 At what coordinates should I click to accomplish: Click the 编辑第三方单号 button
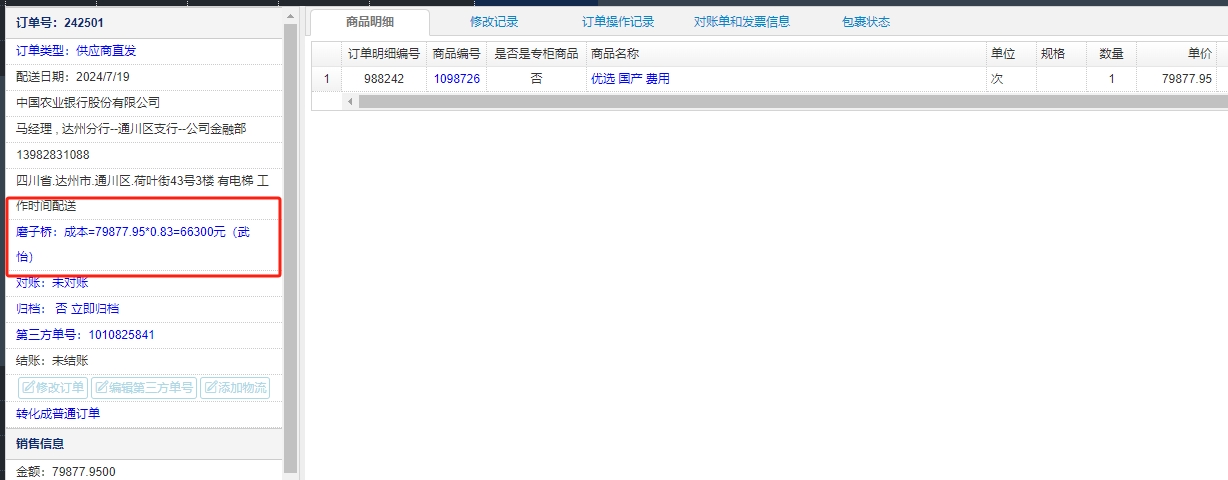click(x=144, y=388)
